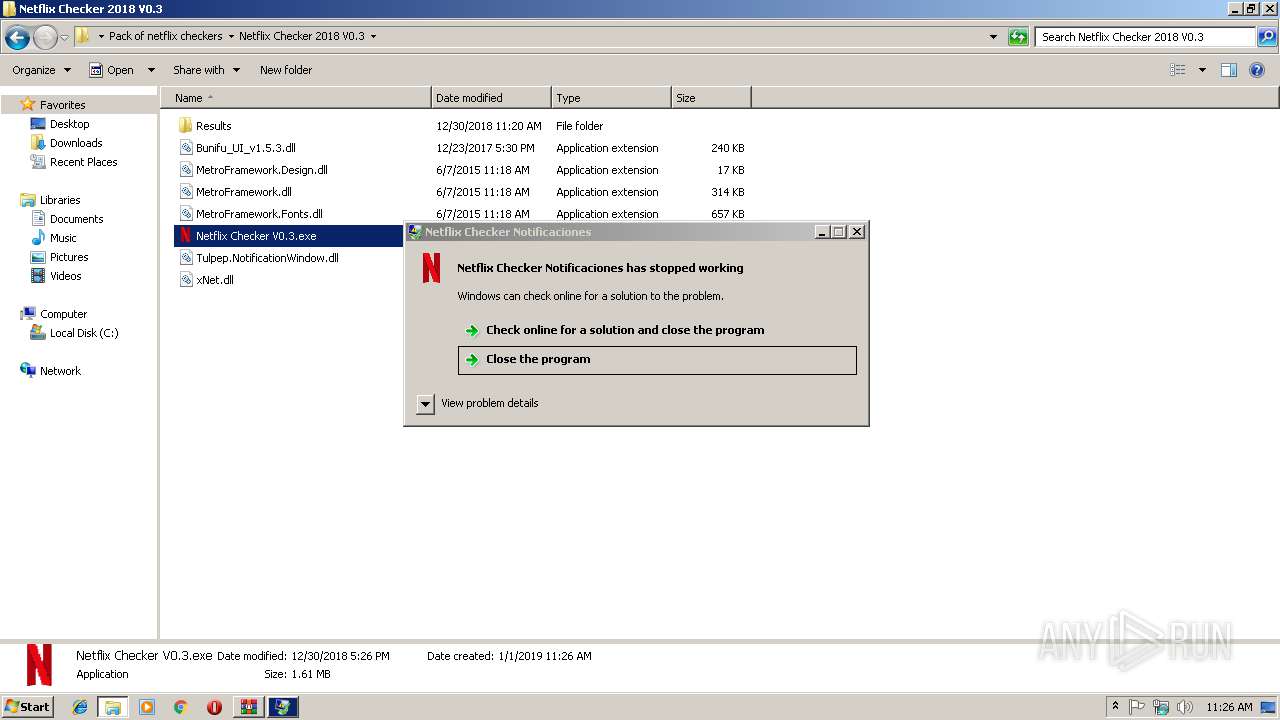
Task: Select MetroFramework.Fonts.dll file icon
Action: (x=185, y=214)
